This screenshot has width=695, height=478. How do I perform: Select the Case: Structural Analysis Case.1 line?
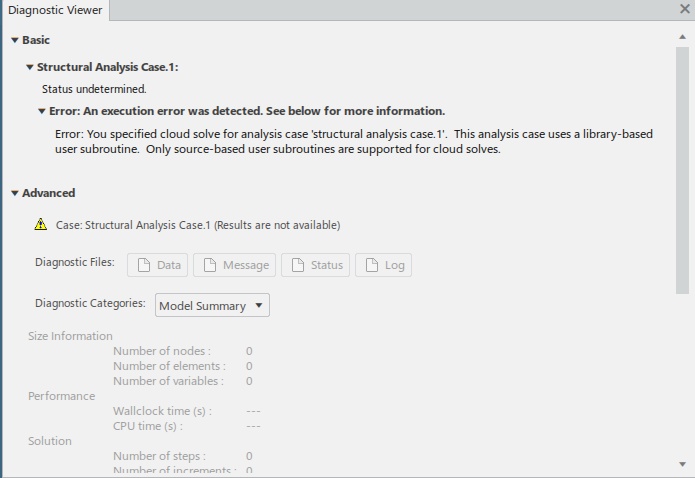[x=198, y=225]
